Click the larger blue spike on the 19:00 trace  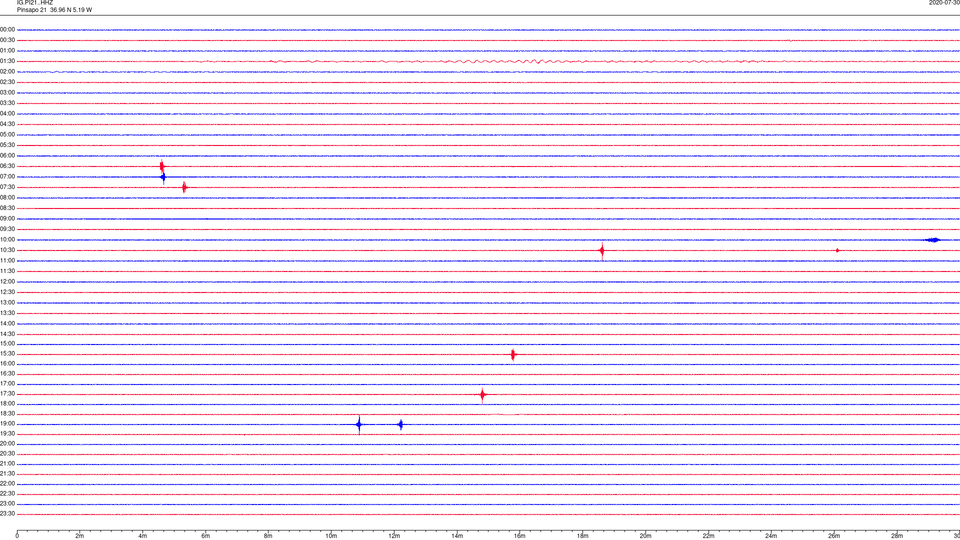click(x=359, y=424)
